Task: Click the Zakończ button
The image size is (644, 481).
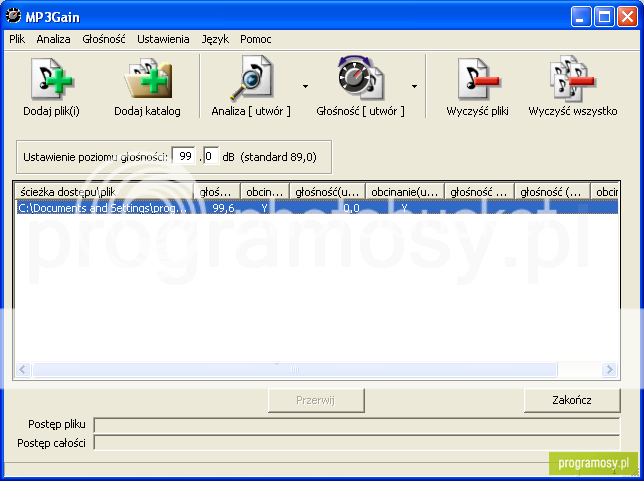Action: 572,400
